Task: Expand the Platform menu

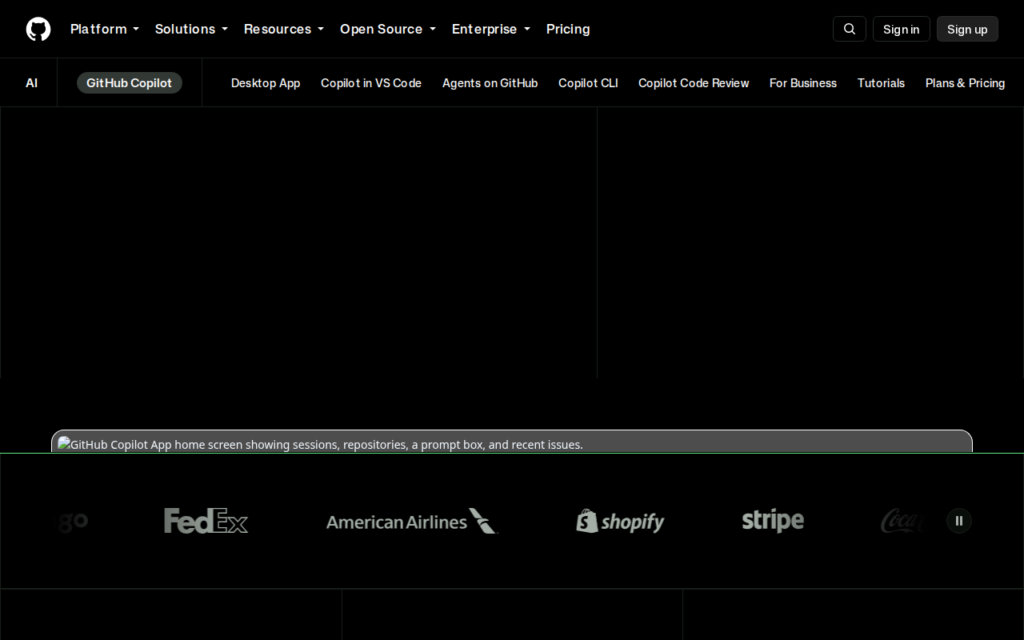Action: (104, 29)
